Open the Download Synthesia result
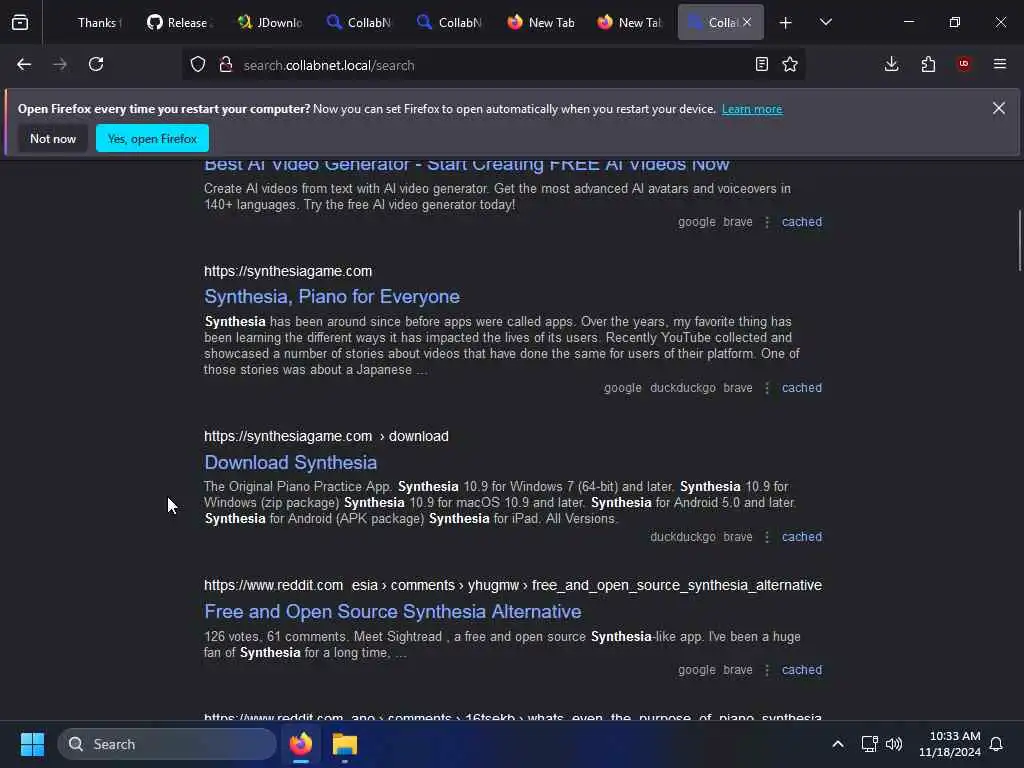Image resolution: width=1024 pixels, height=768 pixels. [x=291, y=462]
